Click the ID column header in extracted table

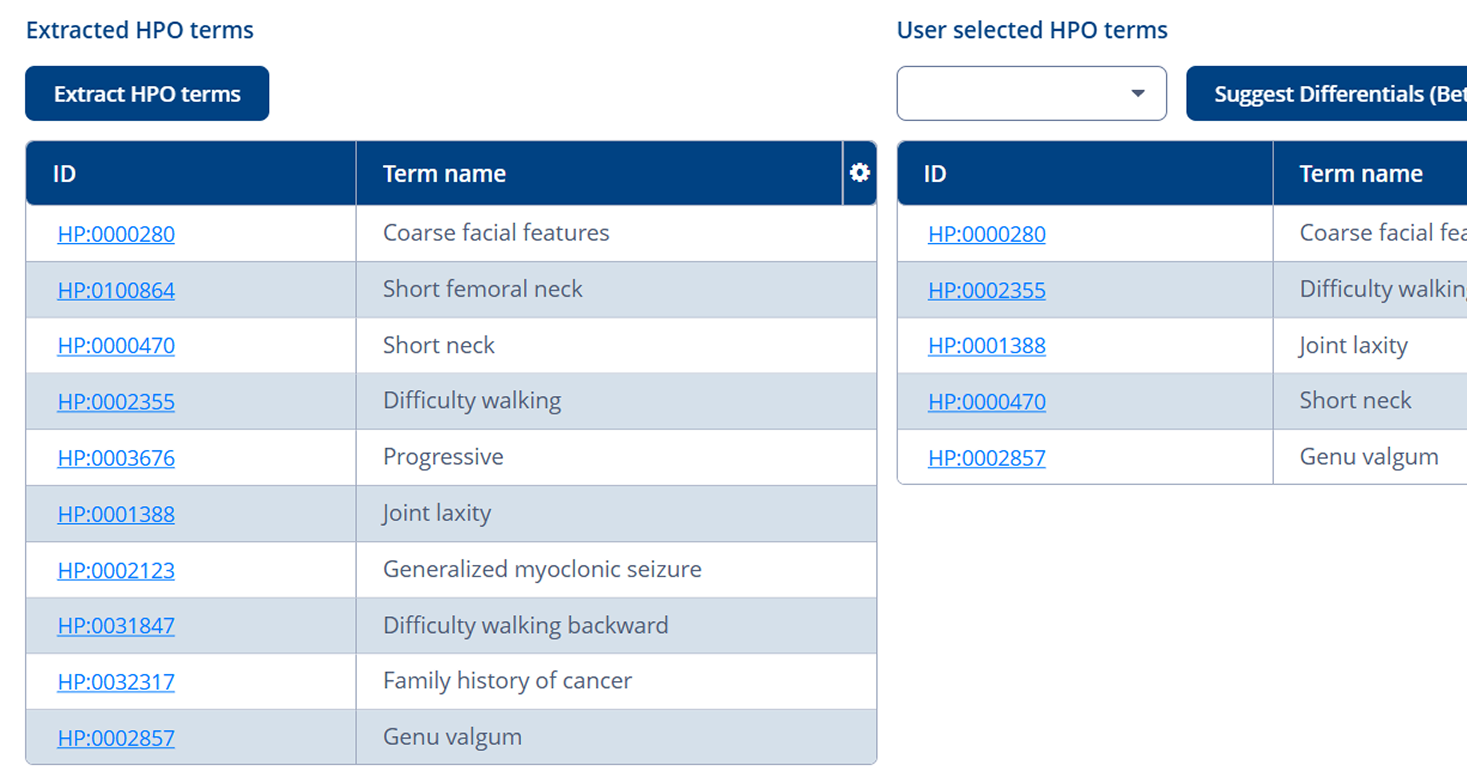click(x=64, y=174)
